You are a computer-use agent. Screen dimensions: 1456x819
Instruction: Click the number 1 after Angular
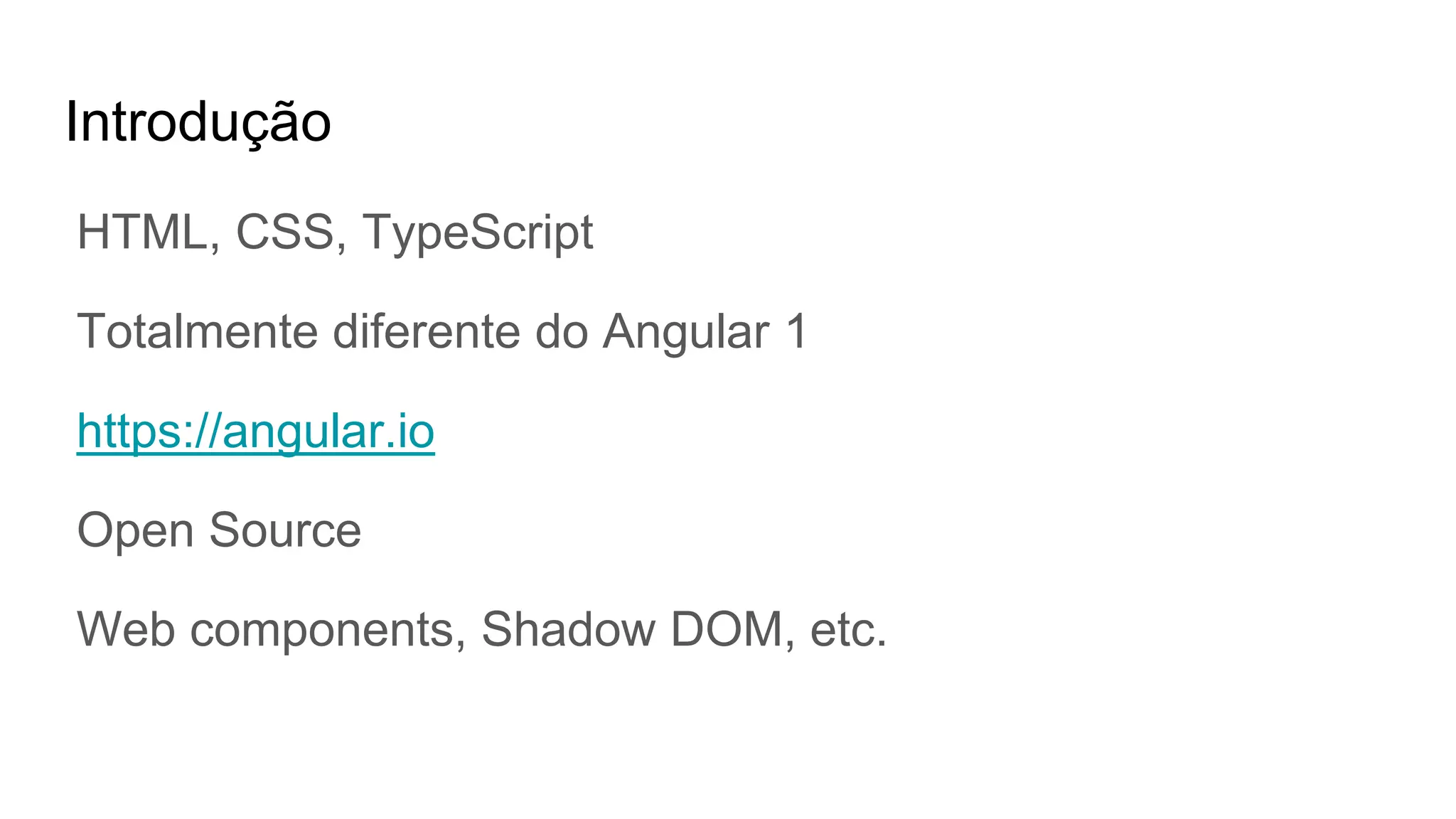tap(796, 331)
